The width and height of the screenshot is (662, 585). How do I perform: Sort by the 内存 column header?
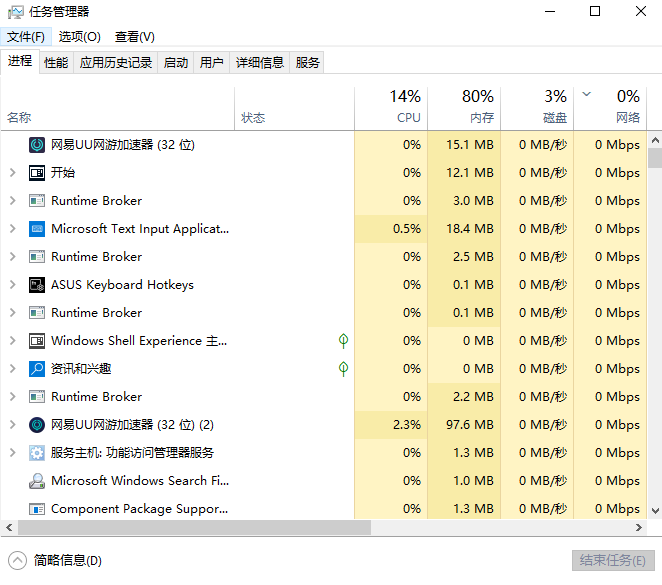[464, 108]
